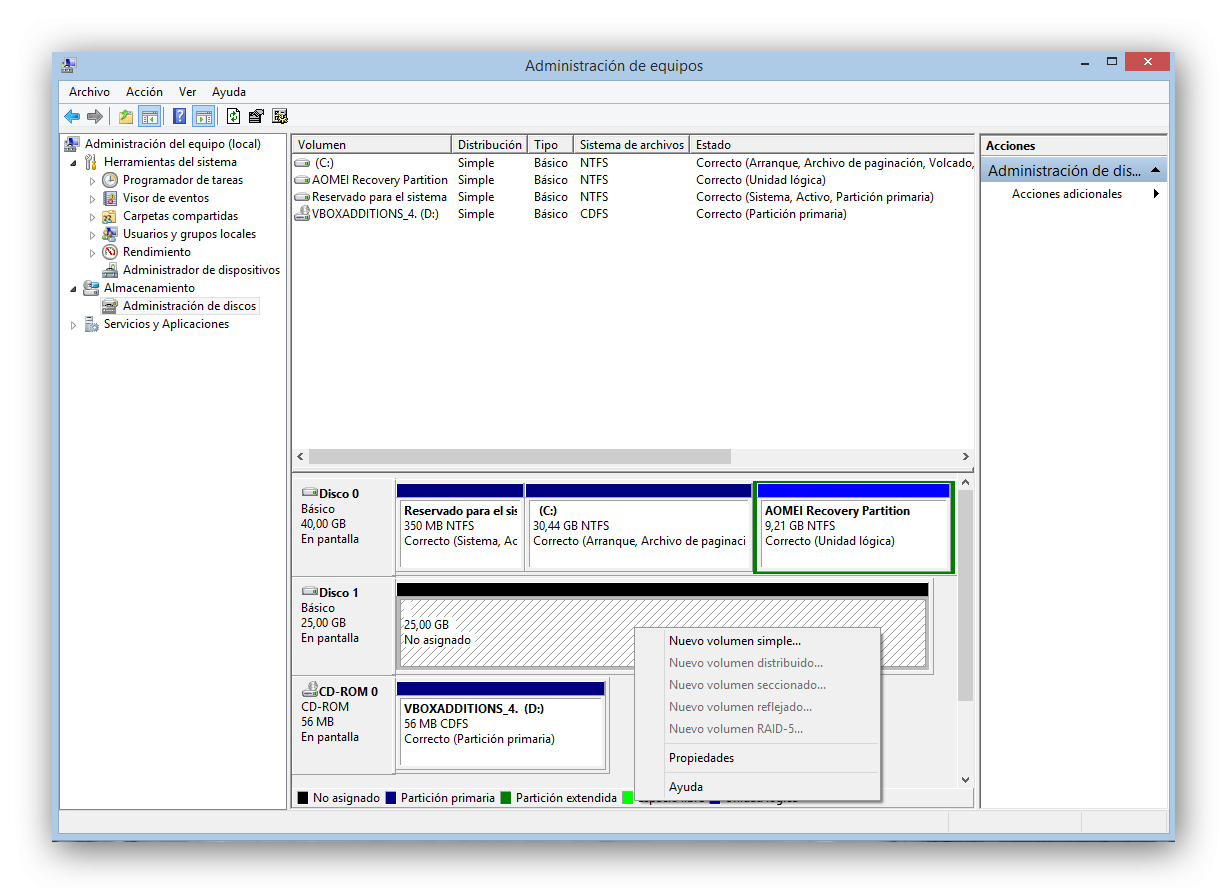Click the Acciones adicionales link
Viewport: 1227px width, 894px height.
1067,194
